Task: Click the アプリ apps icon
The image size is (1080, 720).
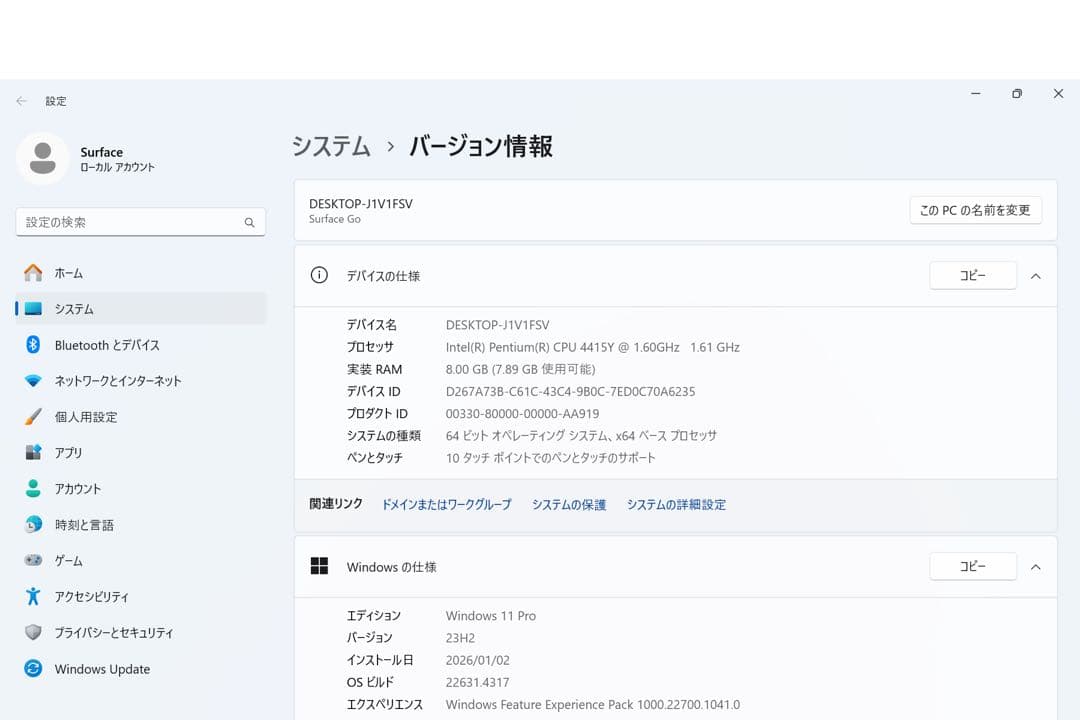Action: [33, 452]
